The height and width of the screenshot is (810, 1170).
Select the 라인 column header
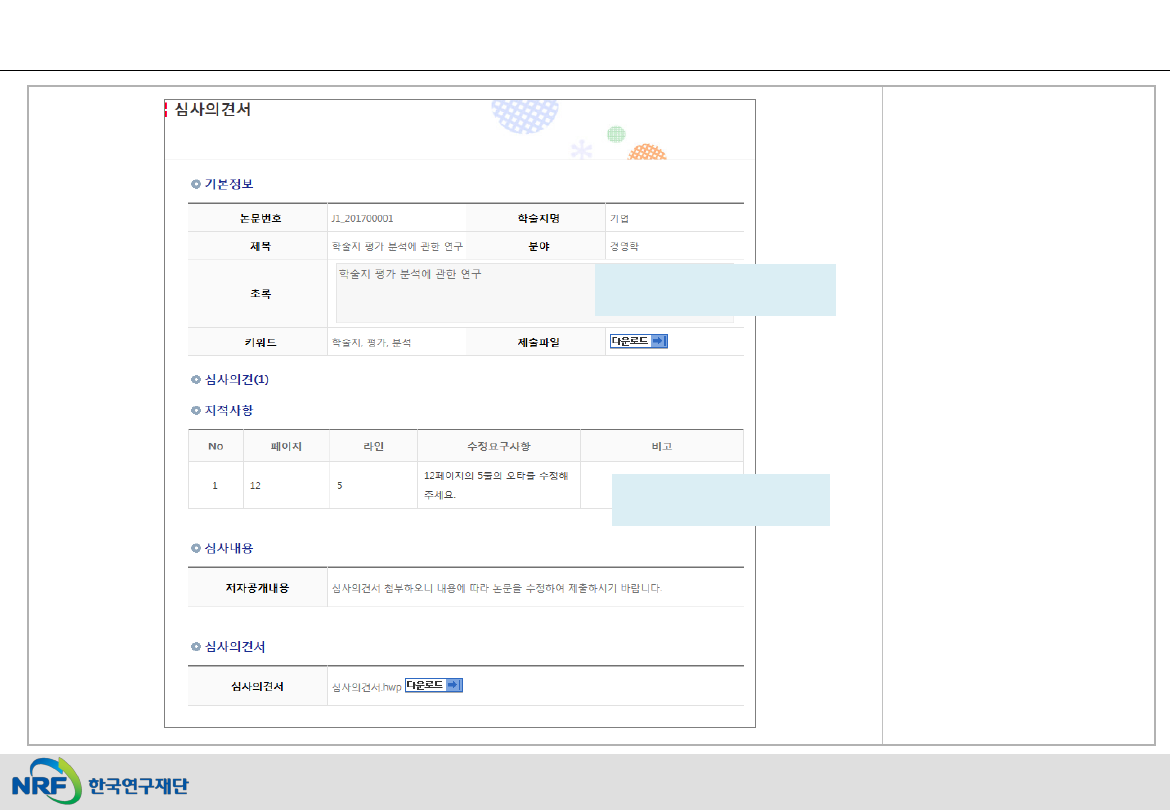pos(373,446)
